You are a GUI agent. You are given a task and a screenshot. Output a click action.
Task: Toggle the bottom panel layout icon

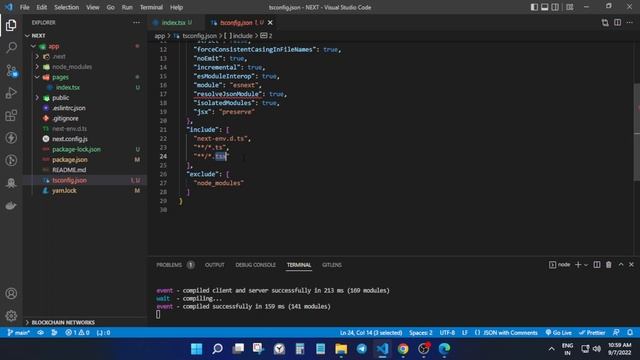pyautogui.click(x=544, y=7)
